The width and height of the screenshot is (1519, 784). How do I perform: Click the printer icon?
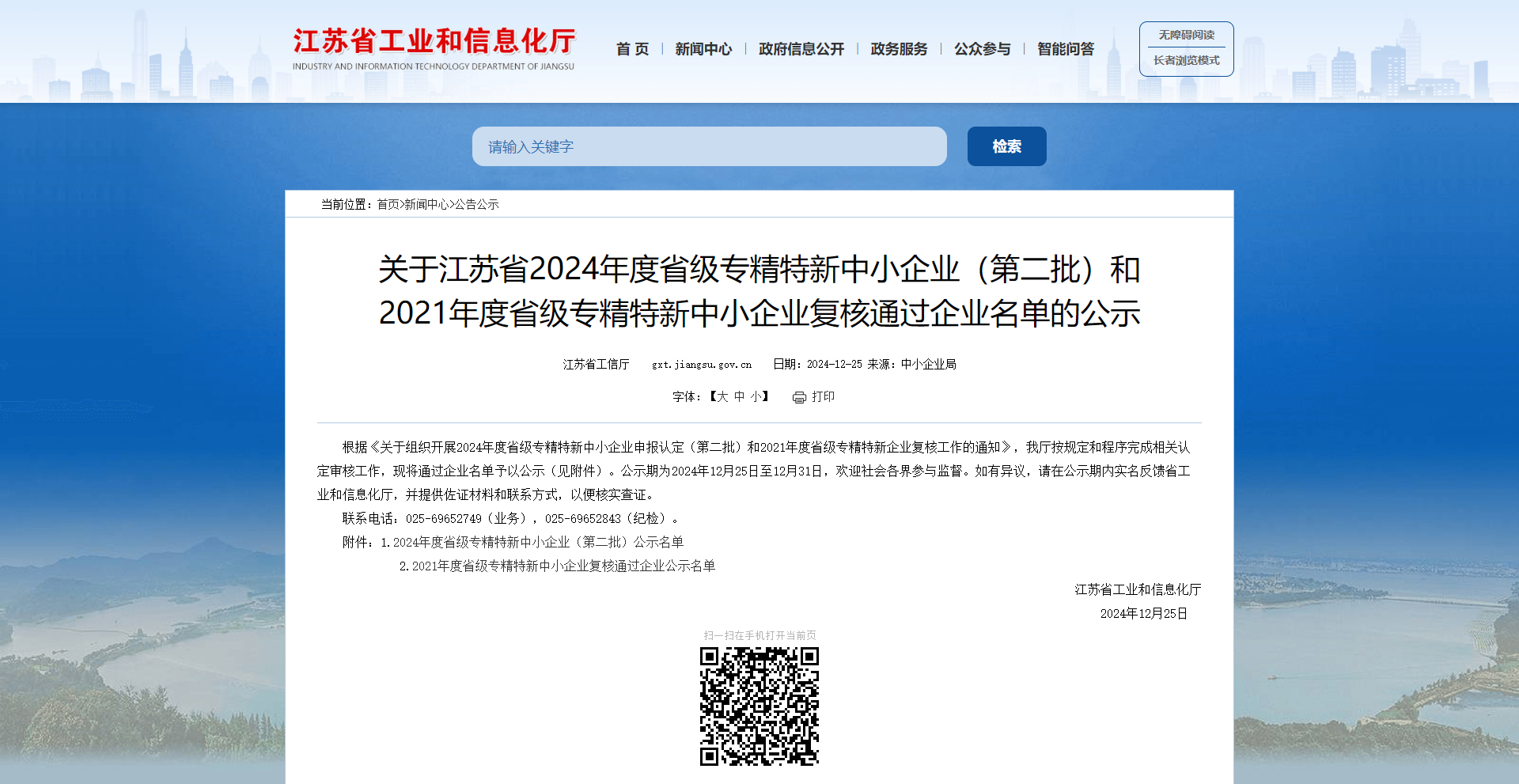tap(799, 397)
